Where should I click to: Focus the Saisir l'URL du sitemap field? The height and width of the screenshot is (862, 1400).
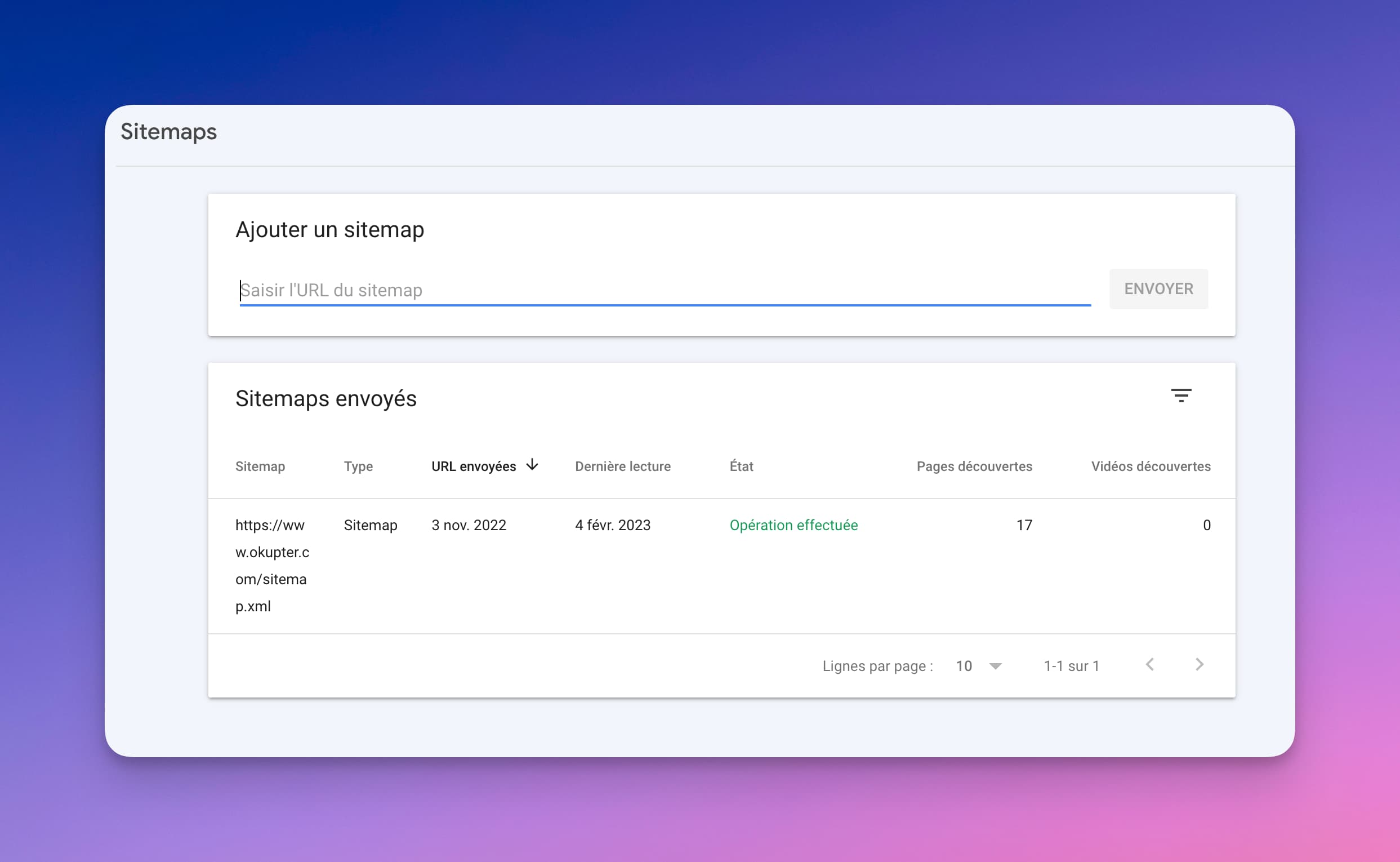(x=665, y=290)
